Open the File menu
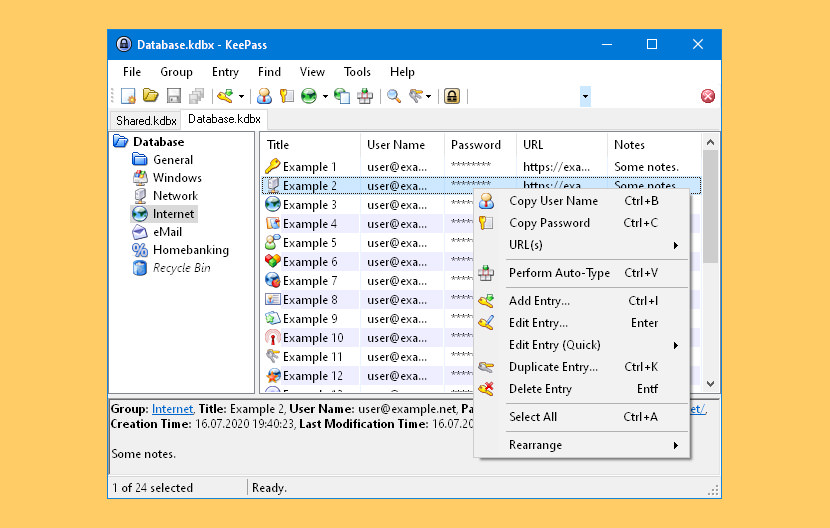The height and width of the screenshot is (528, 830). [132, 71]
